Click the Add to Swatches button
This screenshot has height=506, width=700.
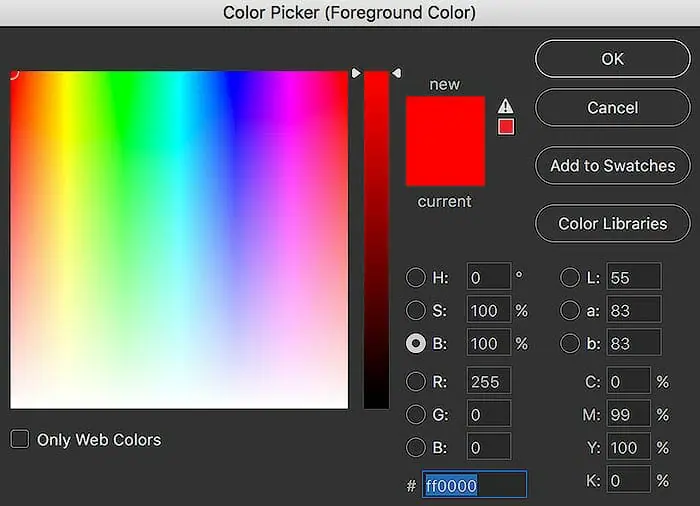612,166
